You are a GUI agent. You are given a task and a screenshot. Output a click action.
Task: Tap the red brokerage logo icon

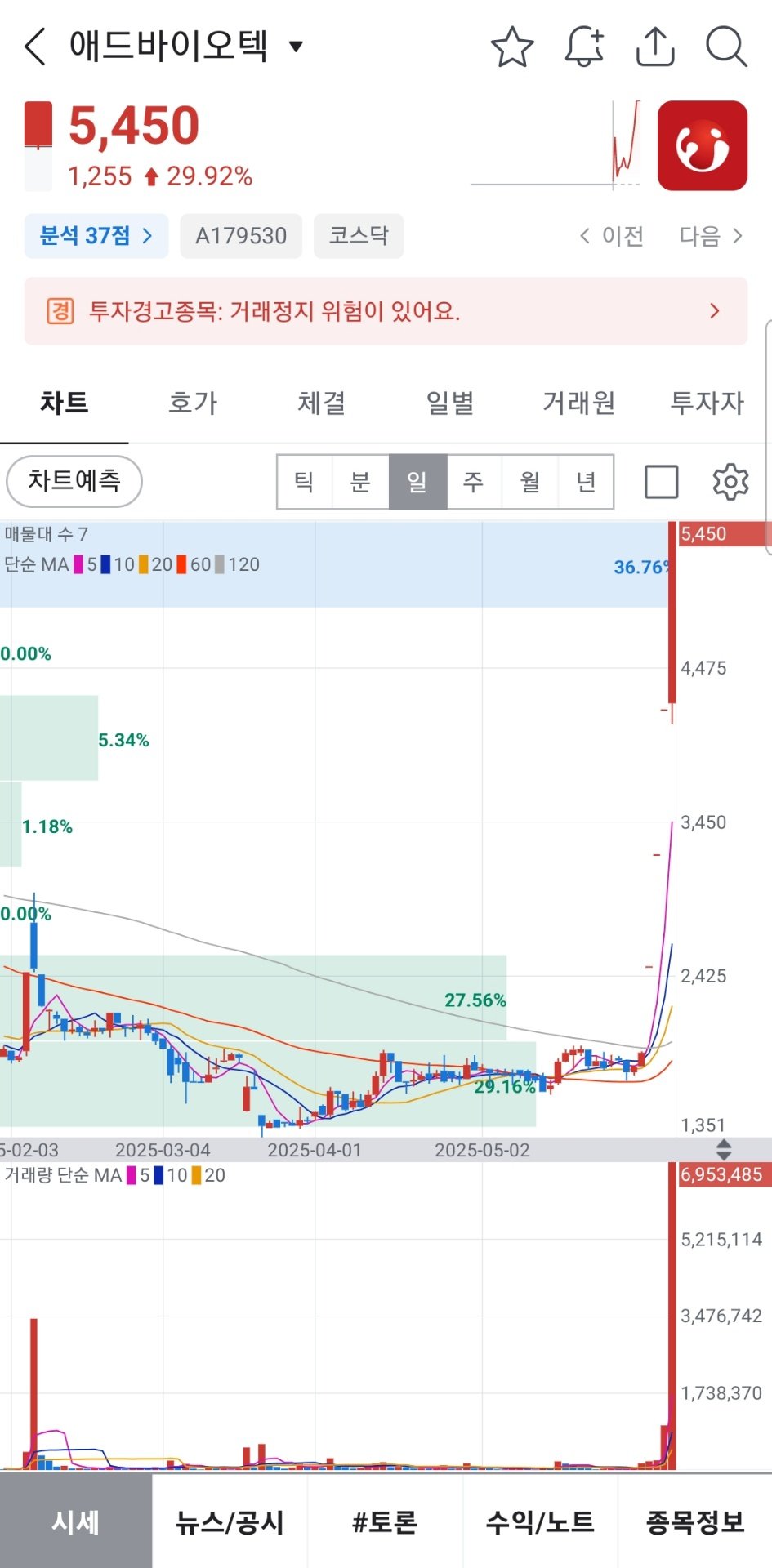click(703, 145)
